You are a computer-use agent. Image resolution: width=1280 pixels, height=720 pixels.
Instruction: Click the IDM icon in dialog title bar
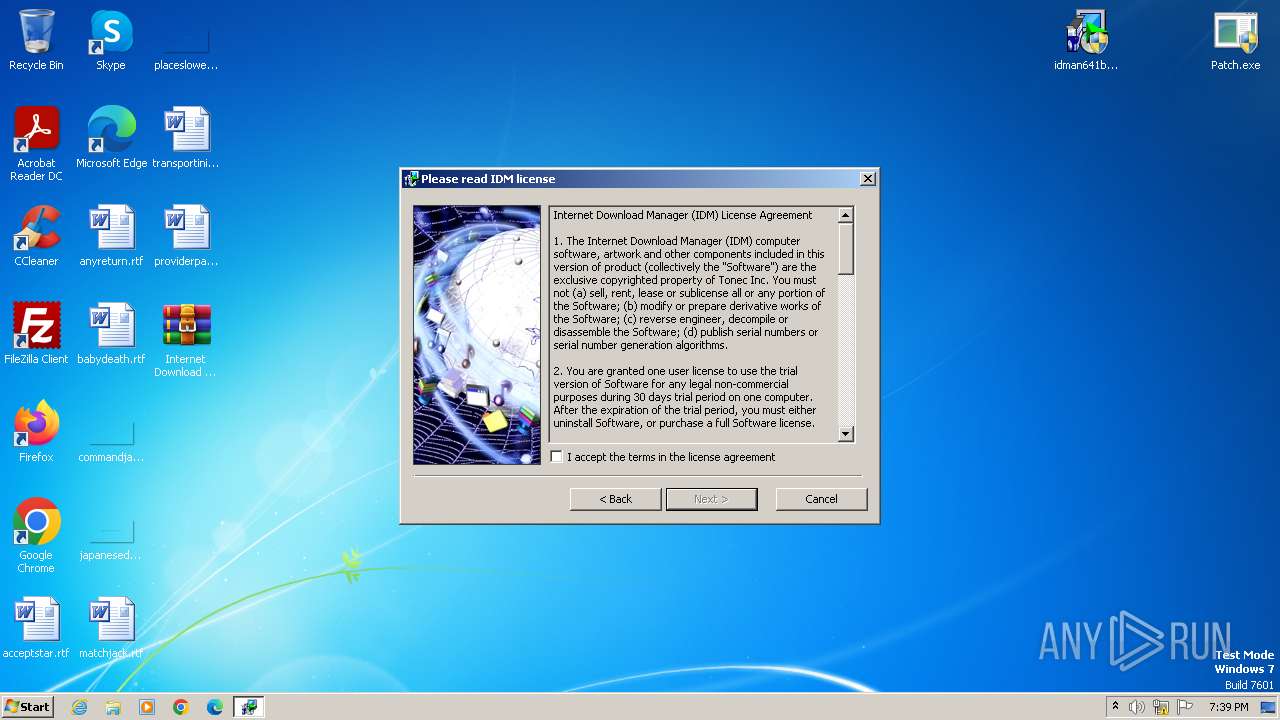[x=411, y=179]
